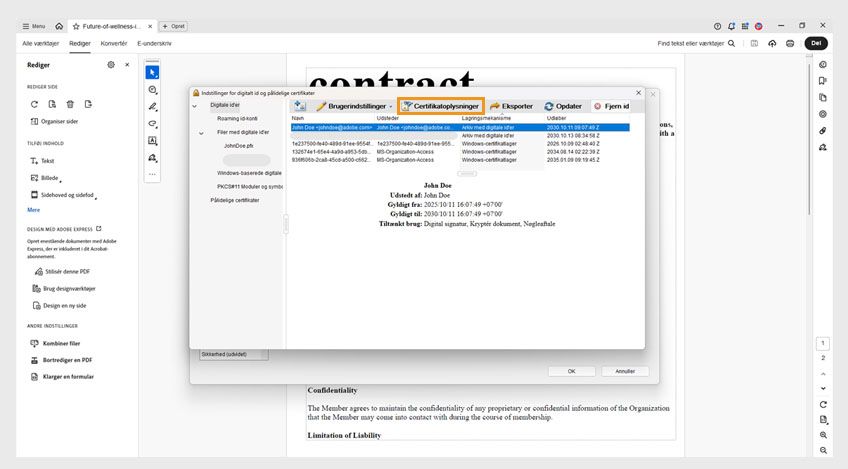Delete page via trash icon
This screenshot has height=469, width=848.
(70, 104)
